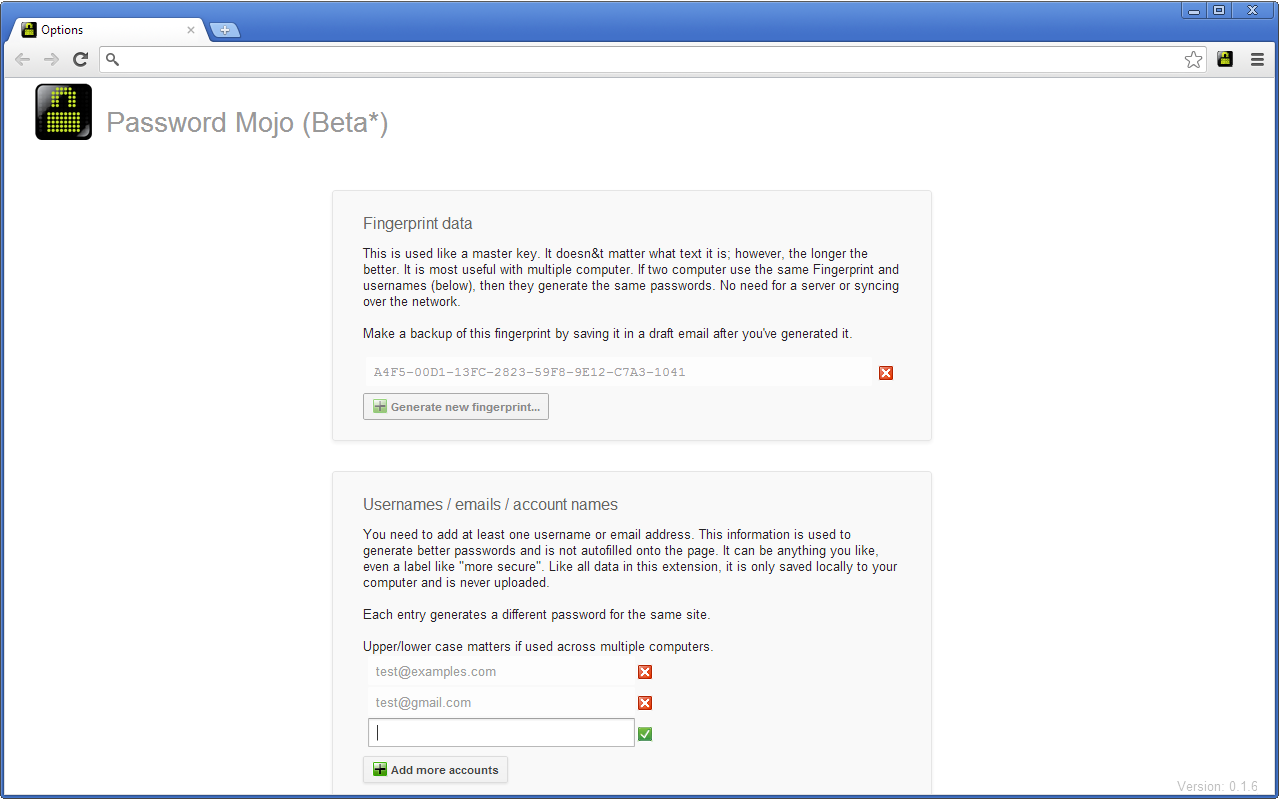Click the Upper/lower case matters sentence
1280x800 pixels.
[538, 647]
